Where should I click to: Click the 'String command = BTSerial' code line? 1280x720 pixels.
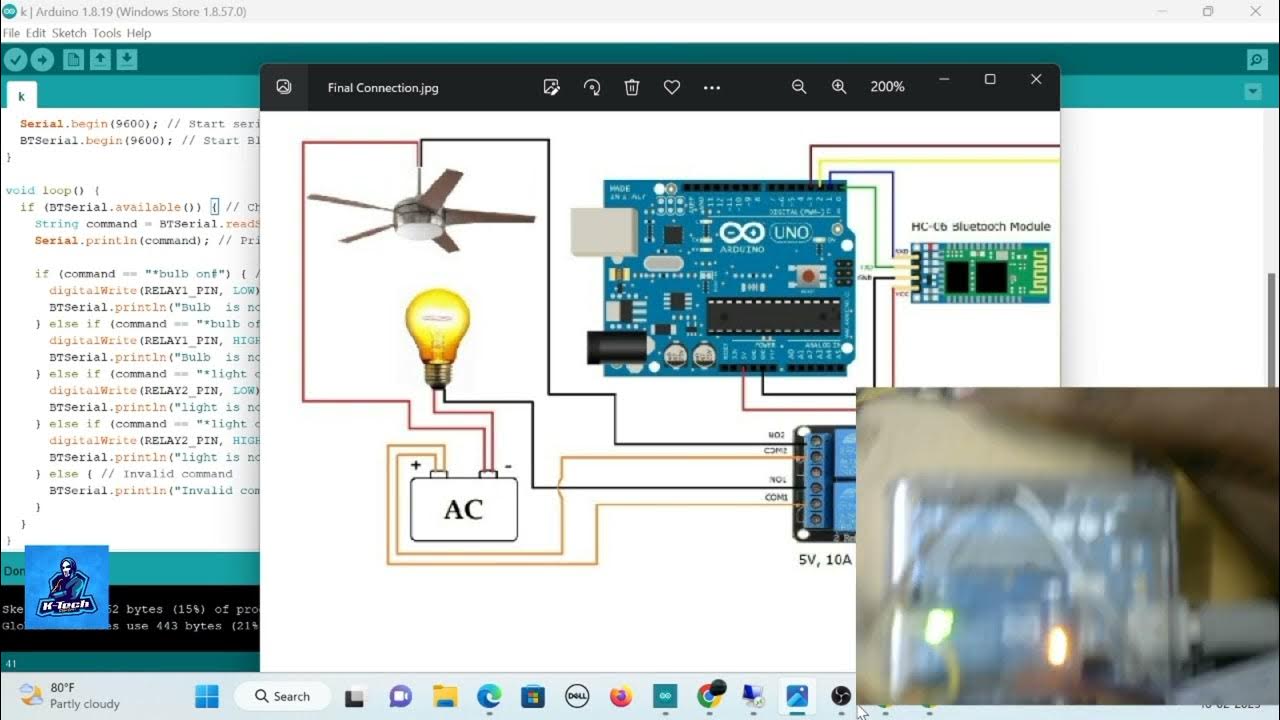pyautogui.click(x=147, y=224)
